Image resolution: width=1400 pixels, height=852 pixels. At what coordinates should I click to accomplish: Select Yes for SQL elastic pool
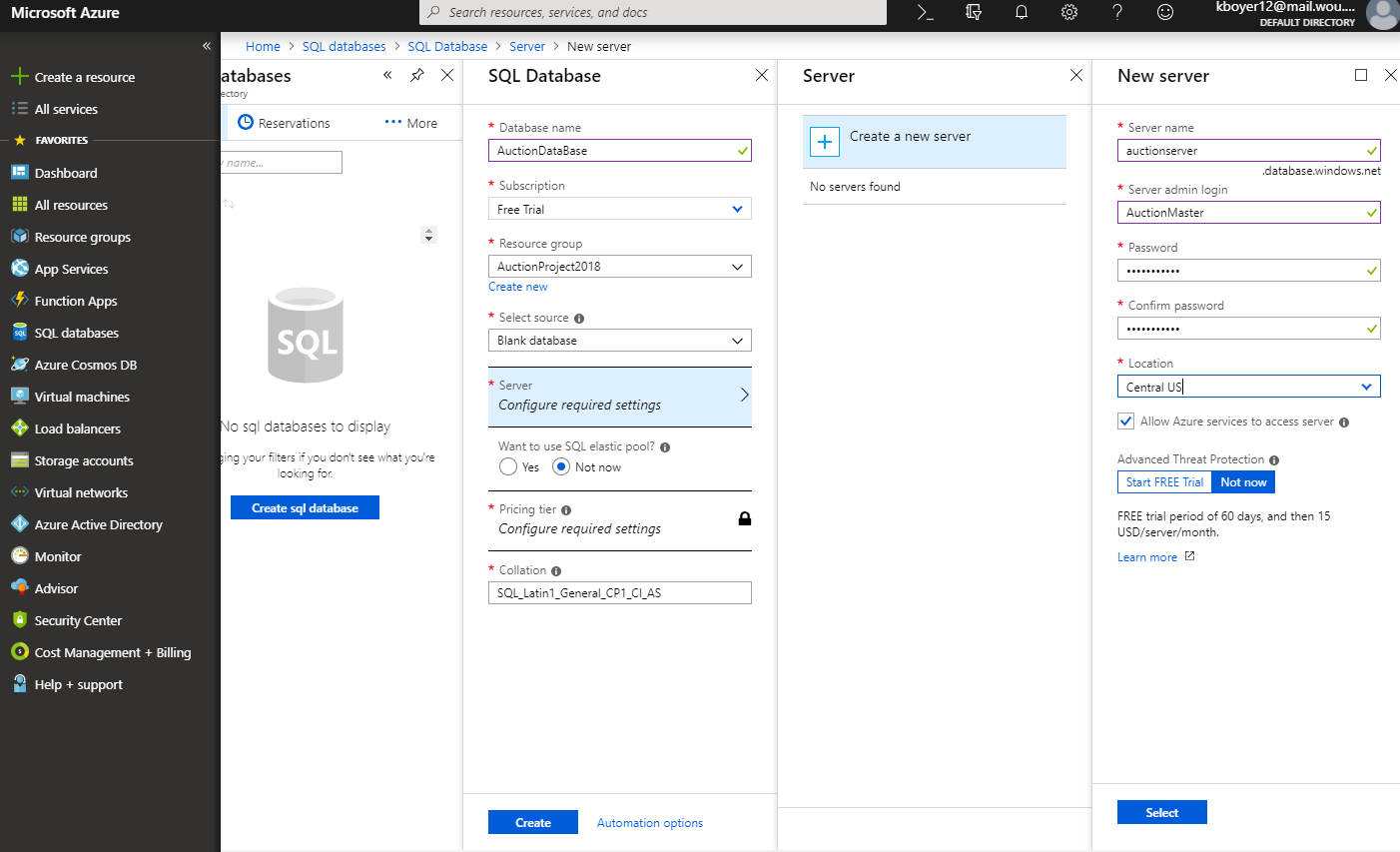pos(508,466)
